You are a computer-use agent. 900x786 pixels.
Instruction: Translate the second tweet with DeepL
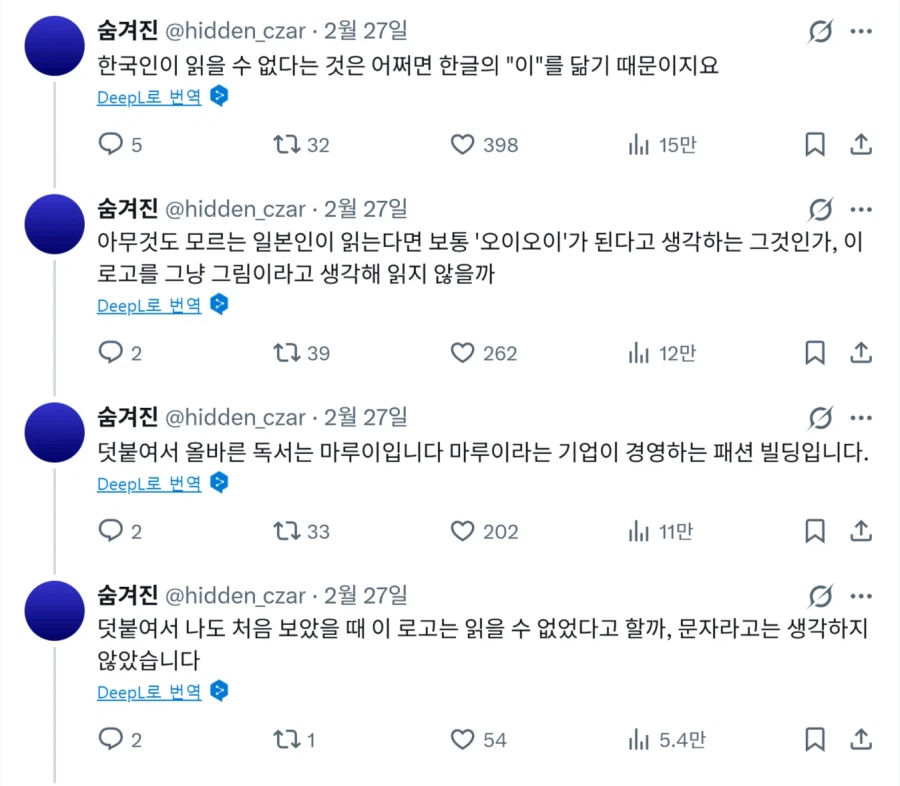pos(148,305)
